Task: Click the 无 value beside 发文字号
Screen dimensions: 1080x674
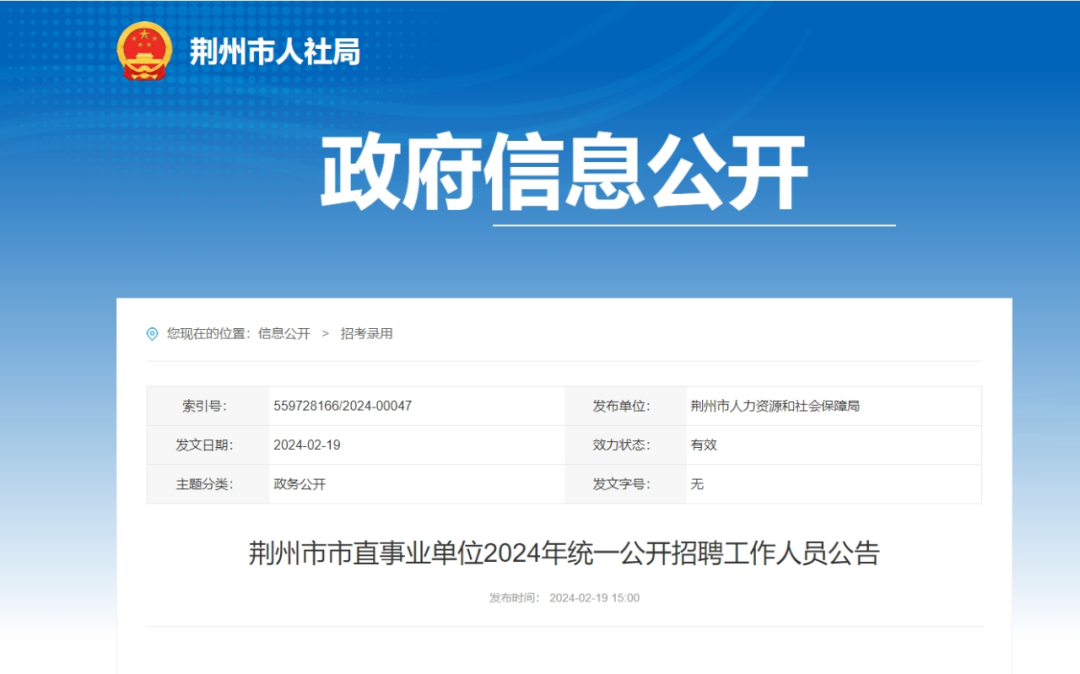Action: (695, 485)
